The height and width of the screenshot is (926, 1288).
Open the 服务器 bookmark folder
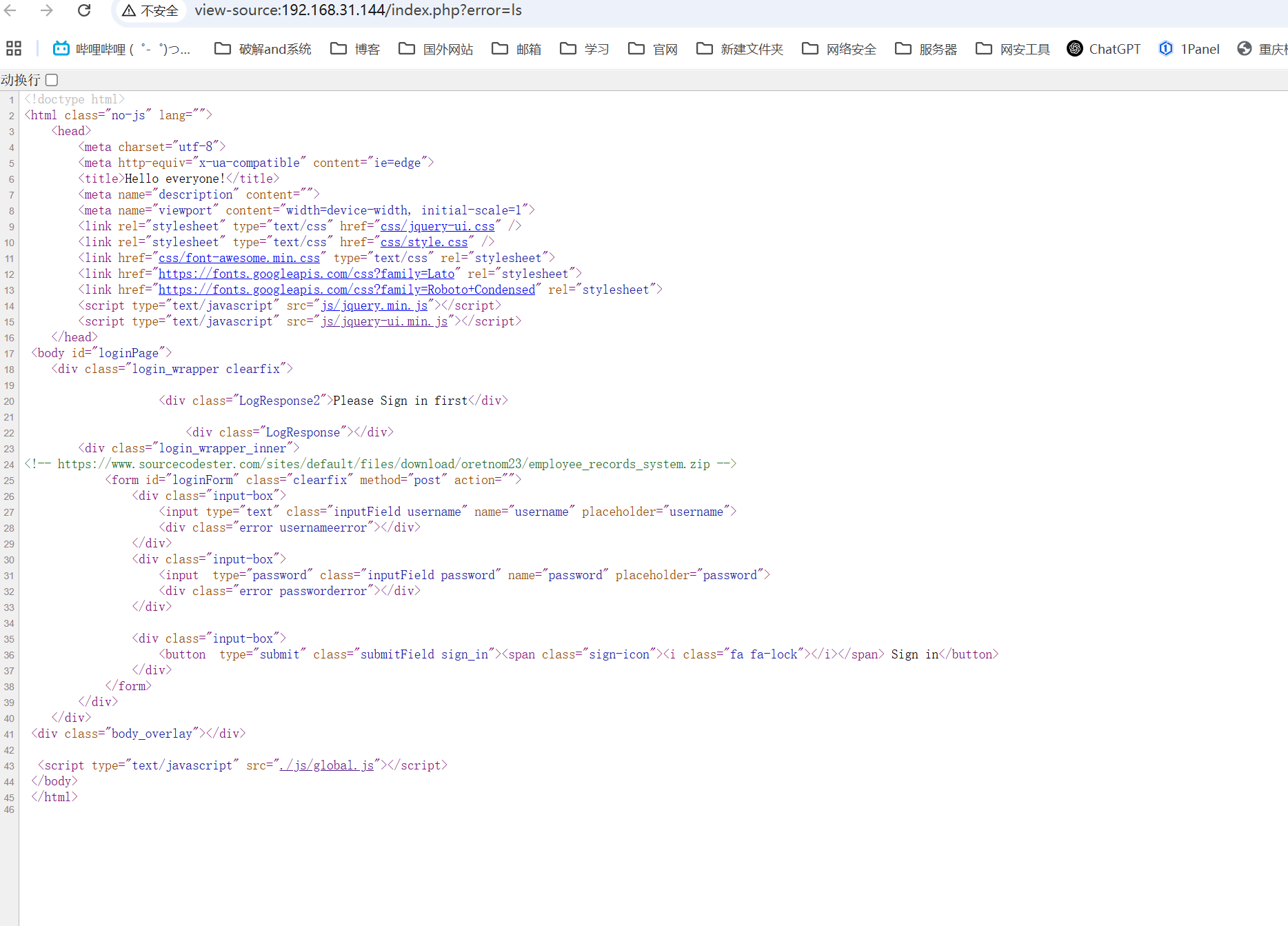pos(926,49)
